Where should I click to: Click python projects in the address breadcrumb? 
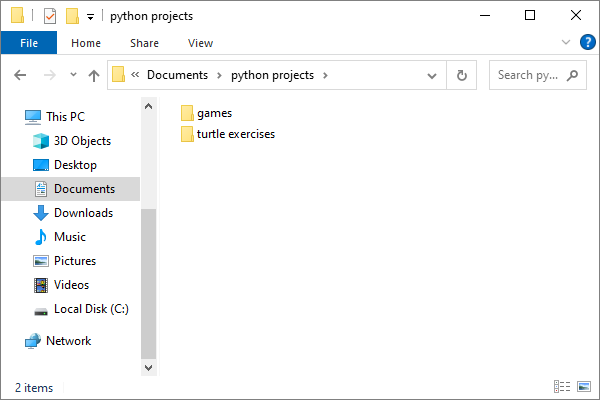(x=272, y=75)
